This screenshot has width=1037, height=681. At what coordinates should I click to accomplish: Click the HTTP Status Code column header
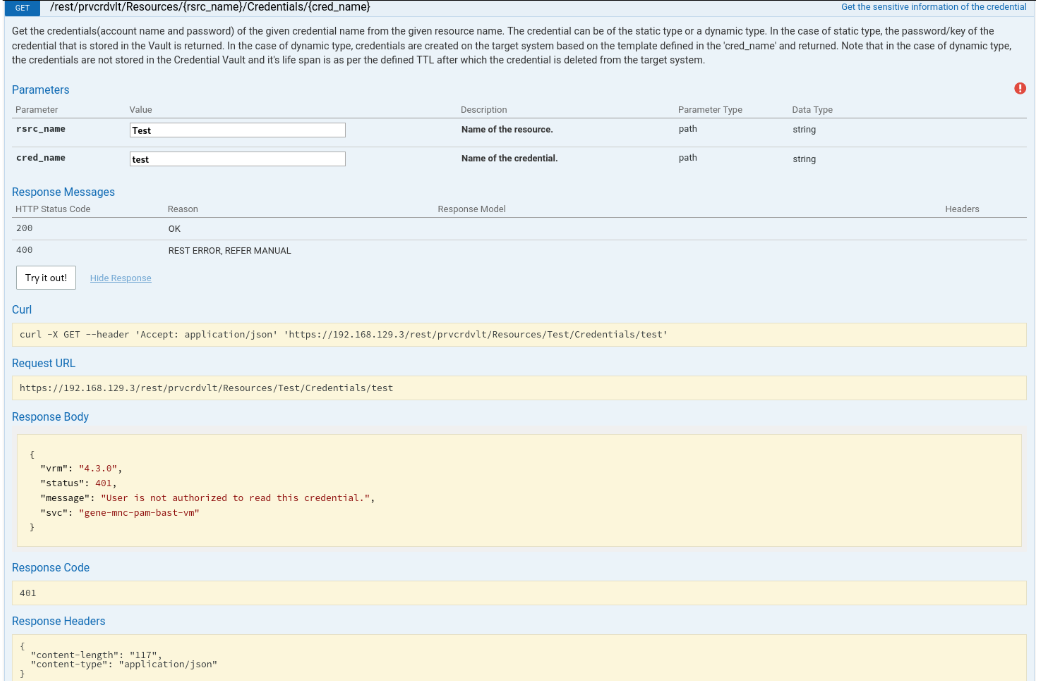53,209
